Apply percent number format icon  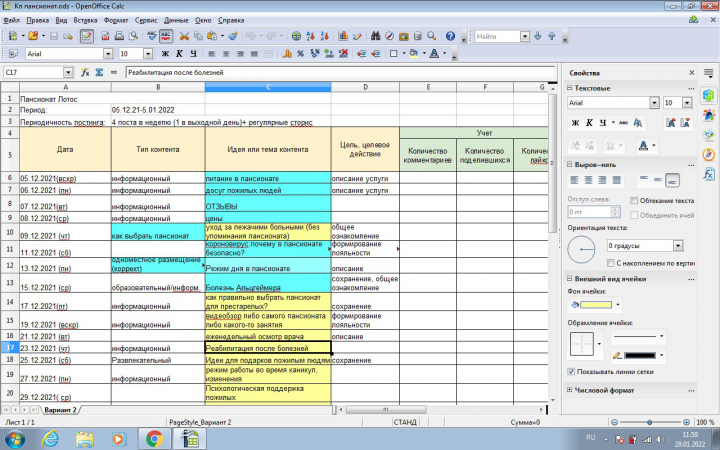pyautogui.click(x=300, y=54)
